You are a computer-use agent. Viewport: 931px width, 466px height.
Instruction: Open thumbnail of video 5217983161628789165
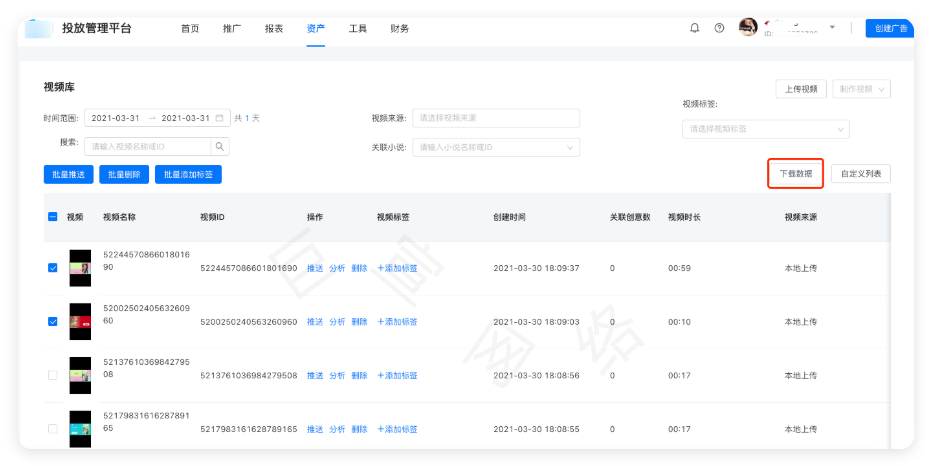pos(80,429)
